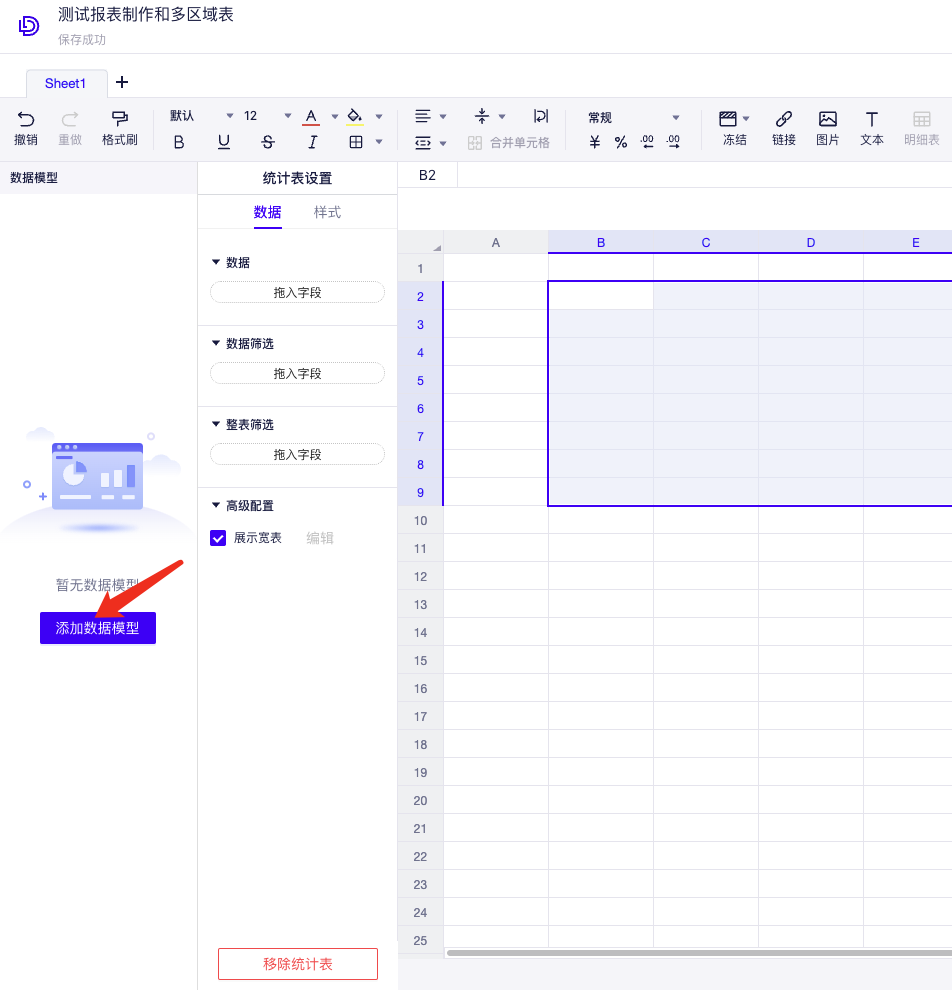This screenshot has height=990, width=952.
Task: Apply underline formatting
Action: coord(224,142)
